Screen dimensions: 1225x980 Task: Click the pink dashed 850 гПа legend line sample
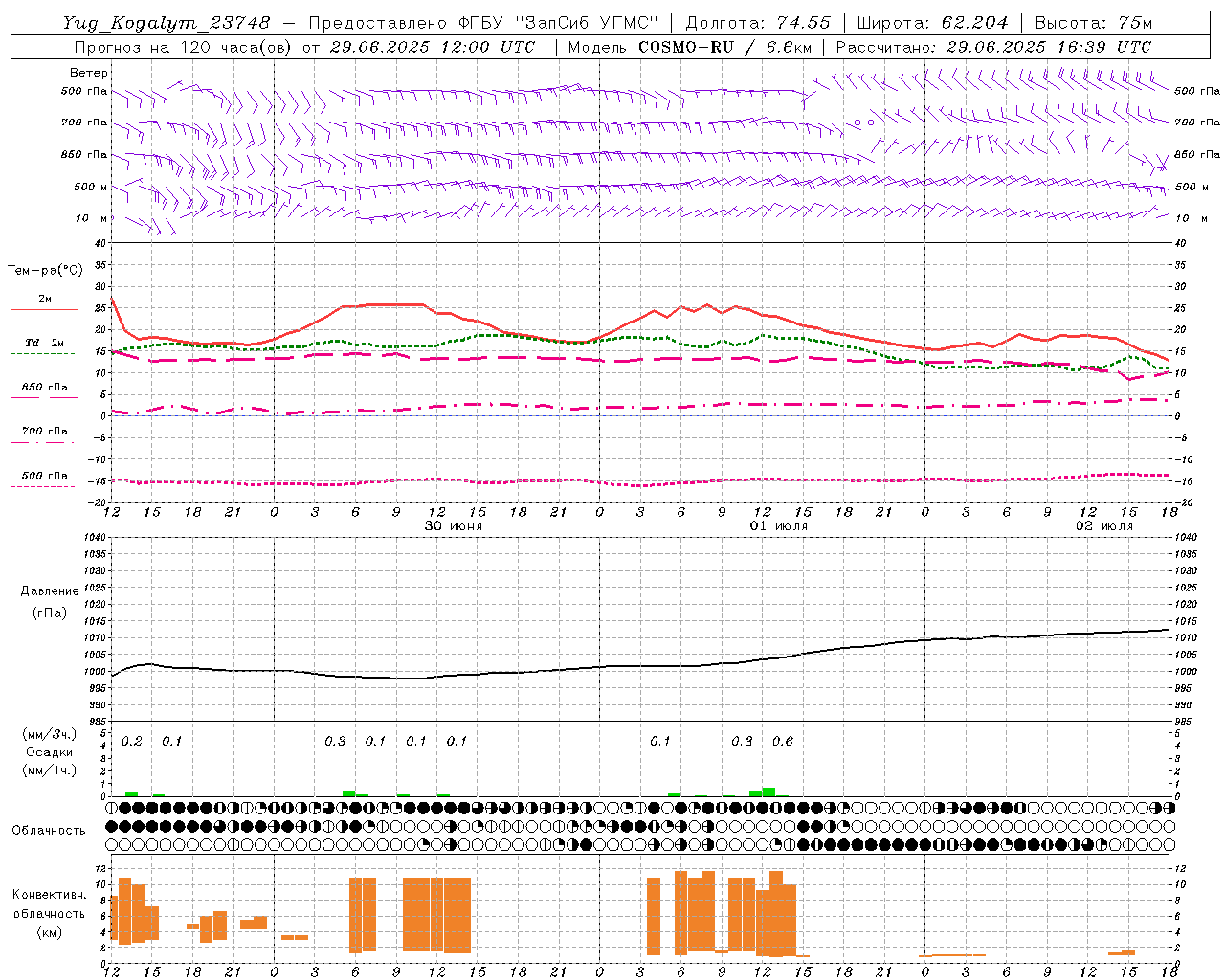coord(44,397)
